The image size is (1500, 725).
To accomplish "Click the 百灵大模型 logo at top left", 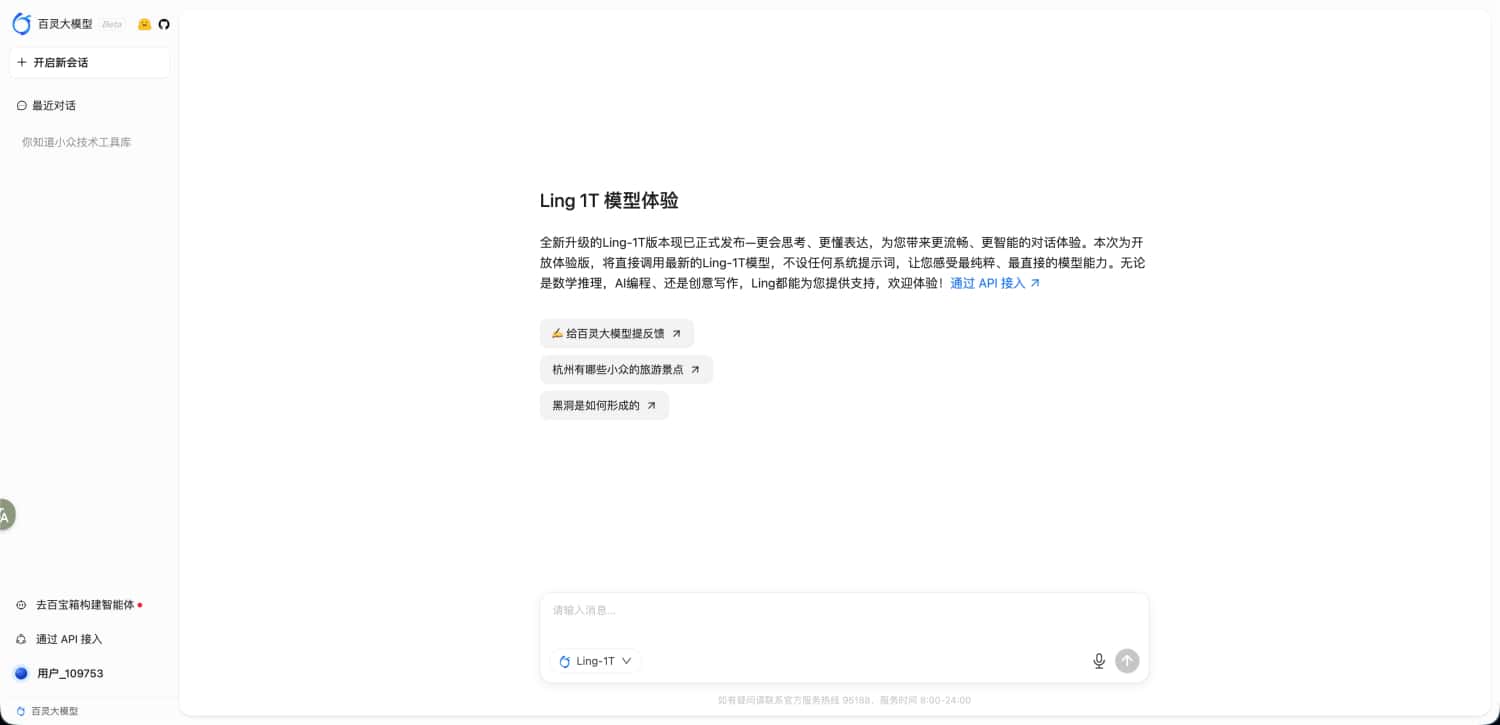I will click(53, 24).
